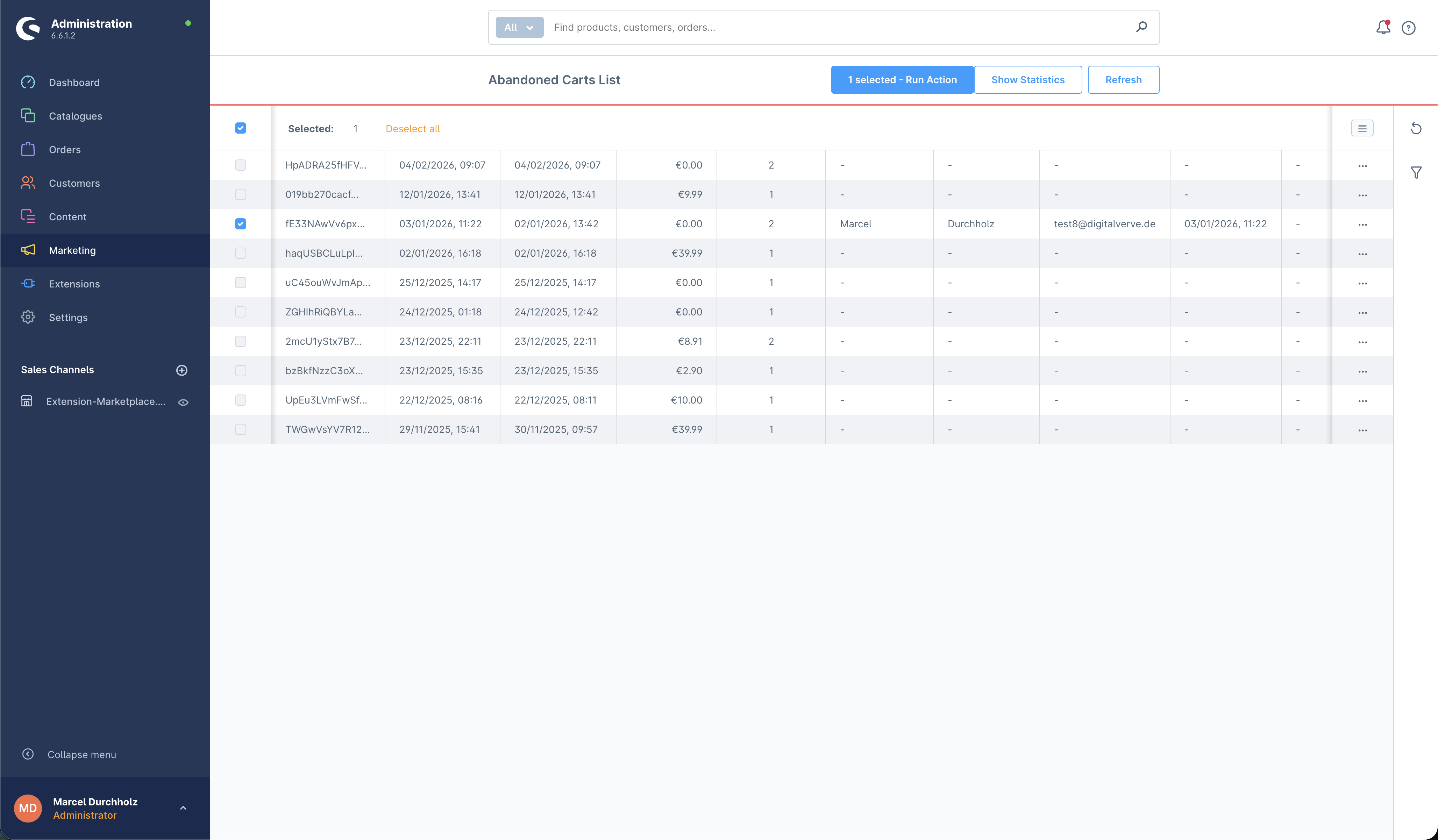The height and width of the screenshot is (840, 1438).
Task: Go to the Settings menu
Action: pyautogui.click(x=68, y=317)
